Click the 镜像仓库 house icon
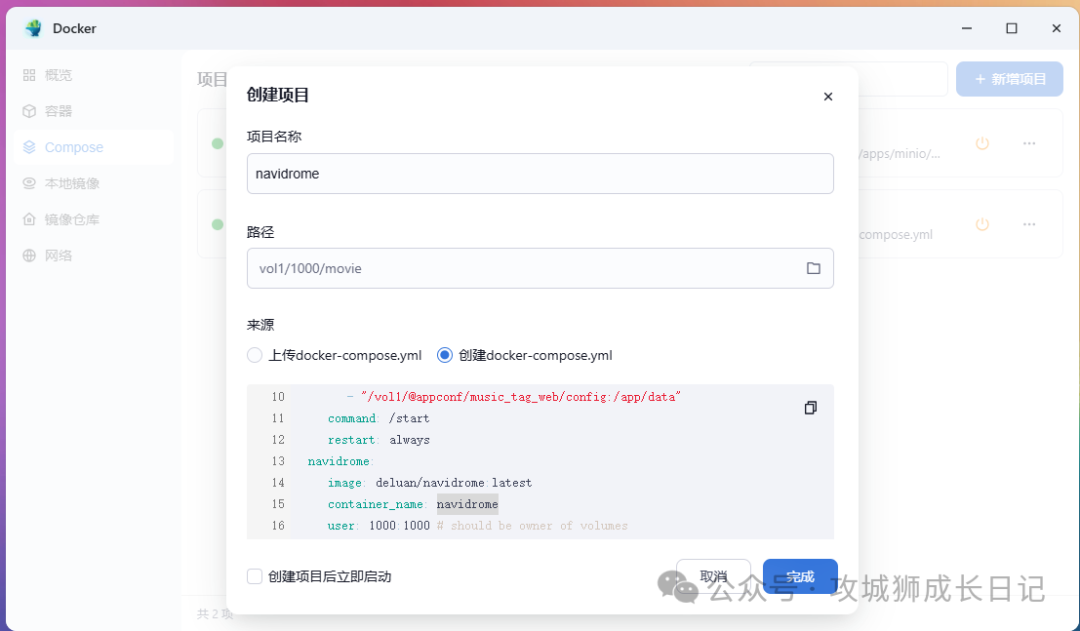 (x=29, y=219)
